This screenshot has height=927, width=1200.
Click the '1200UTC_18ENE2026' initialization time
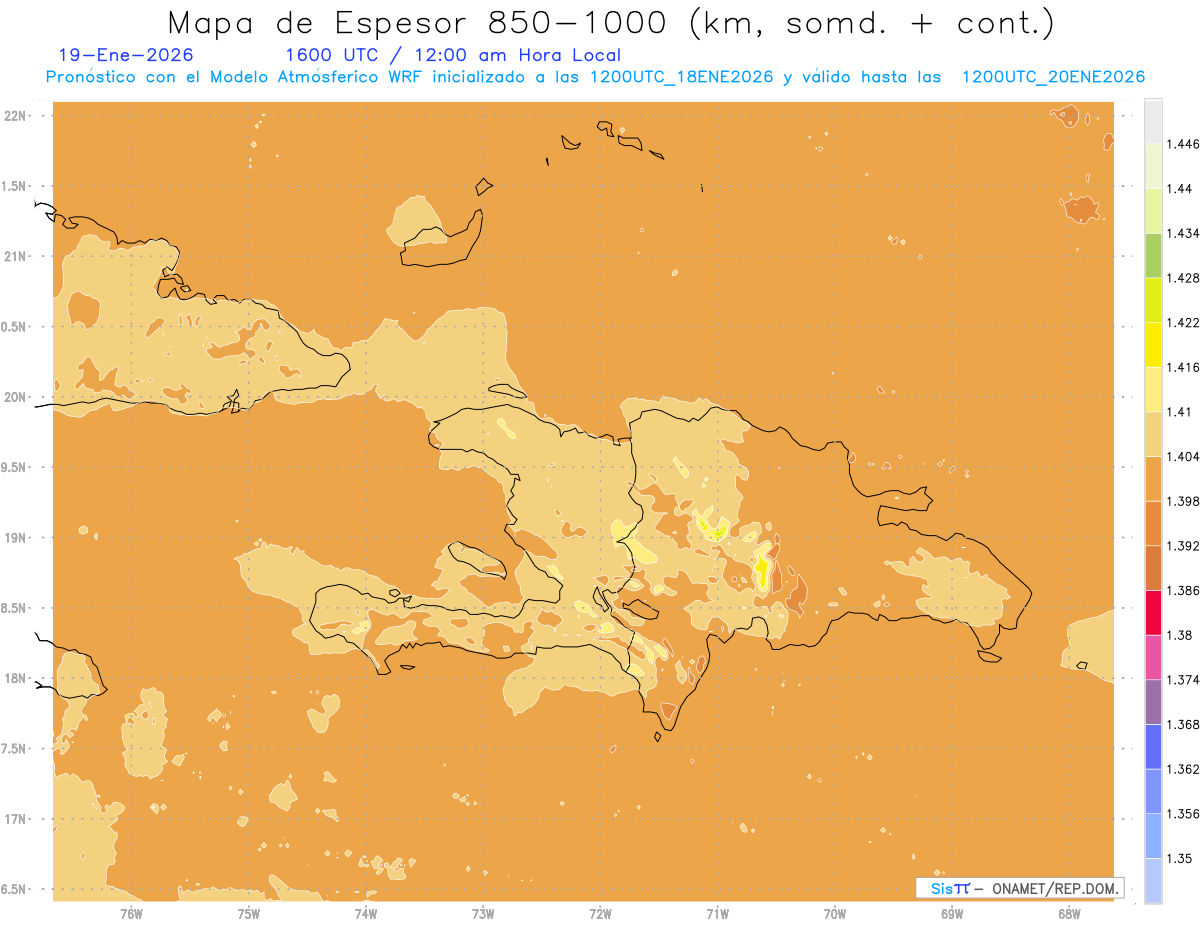(x=681, y=77)
